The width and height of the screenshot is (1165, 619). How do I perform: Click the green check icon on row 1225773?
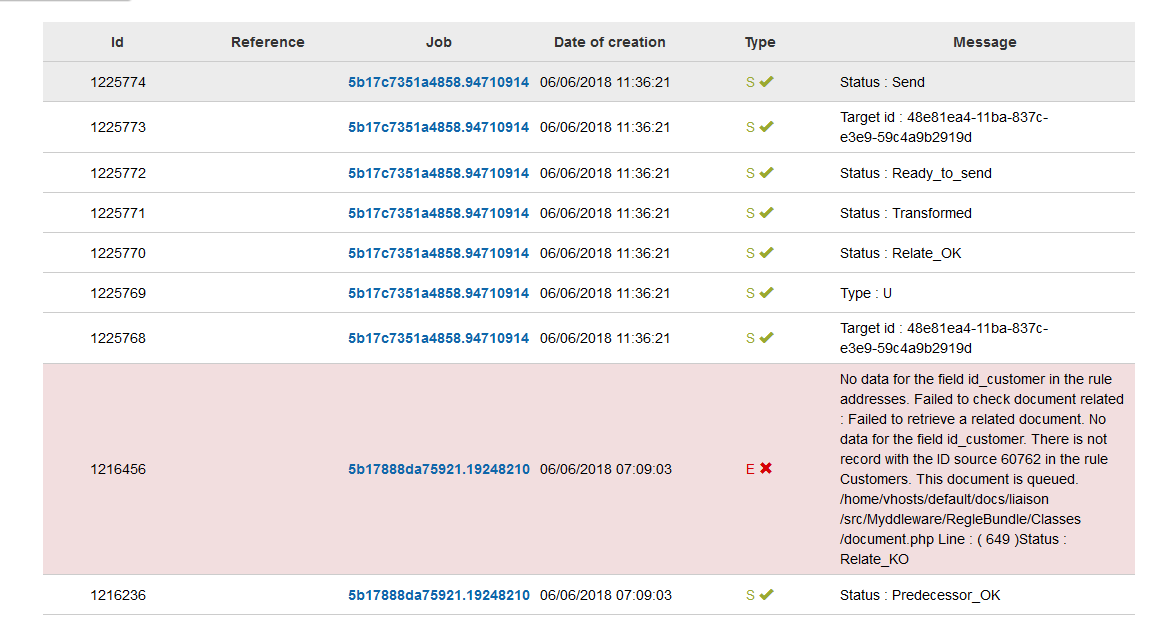pos(764,127)
